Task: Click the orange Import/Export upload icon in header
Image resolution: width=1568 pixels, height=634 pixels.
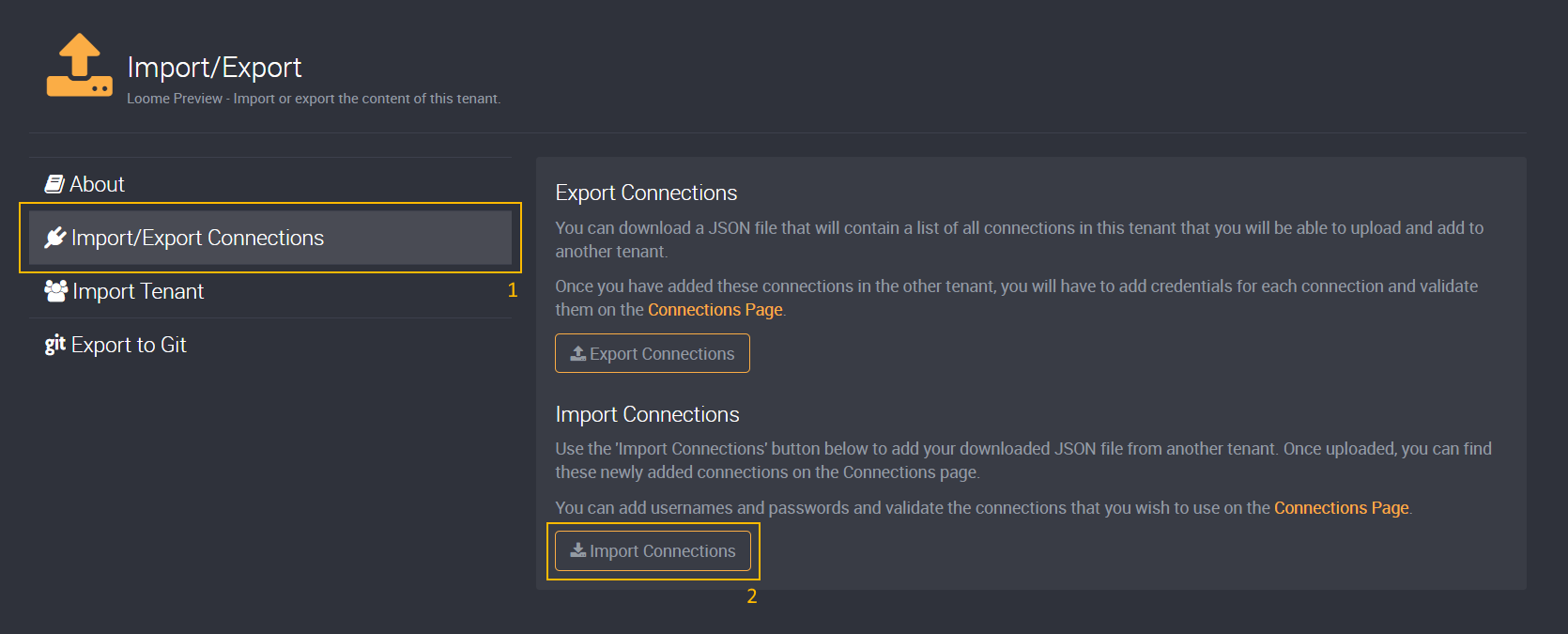Action: [80, 65]
